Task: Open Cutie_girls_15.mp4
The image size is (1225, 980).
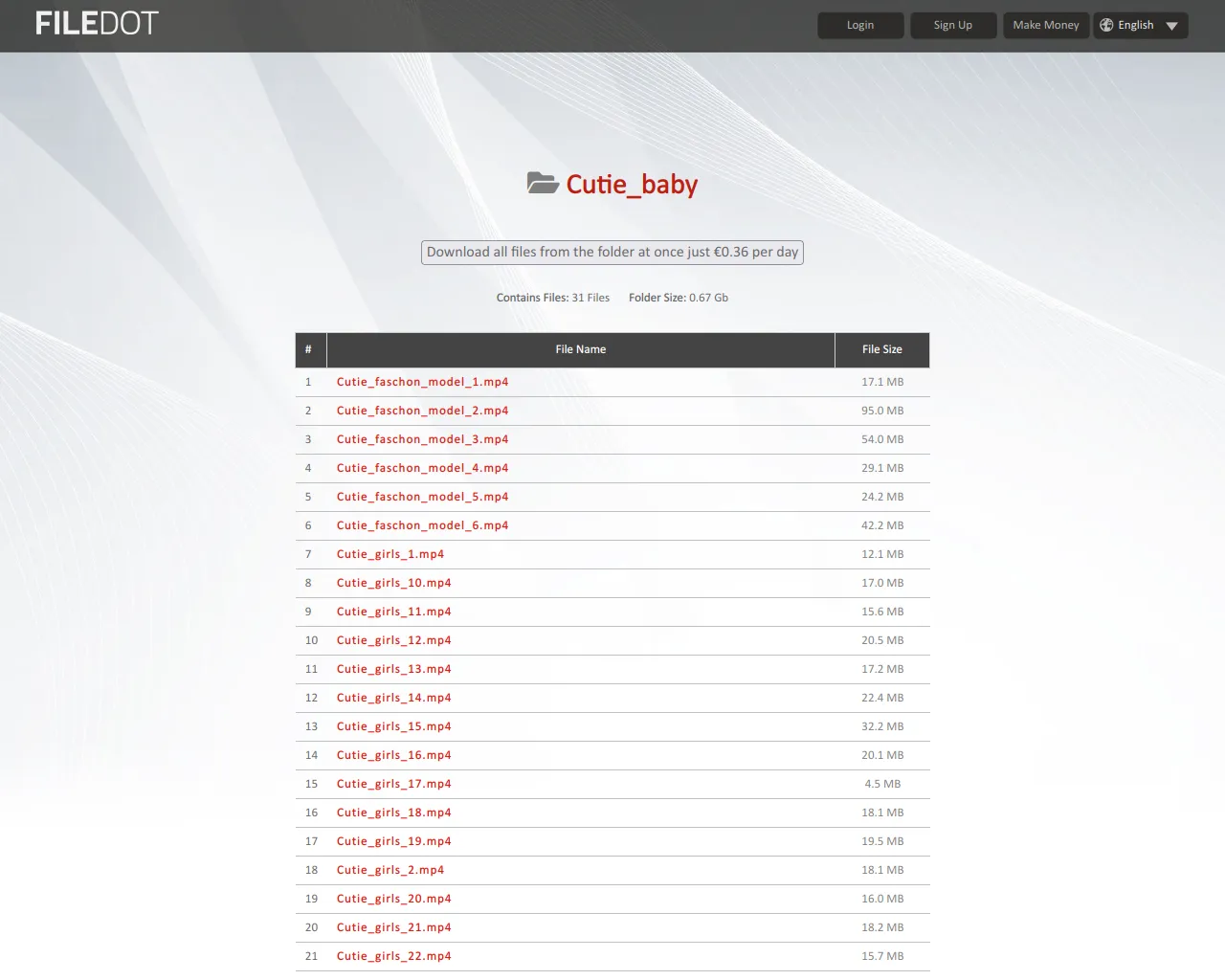Action: click(393, 726)
